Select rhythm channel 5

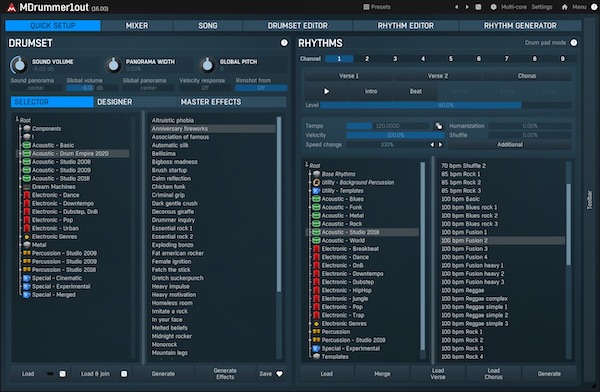451,59
